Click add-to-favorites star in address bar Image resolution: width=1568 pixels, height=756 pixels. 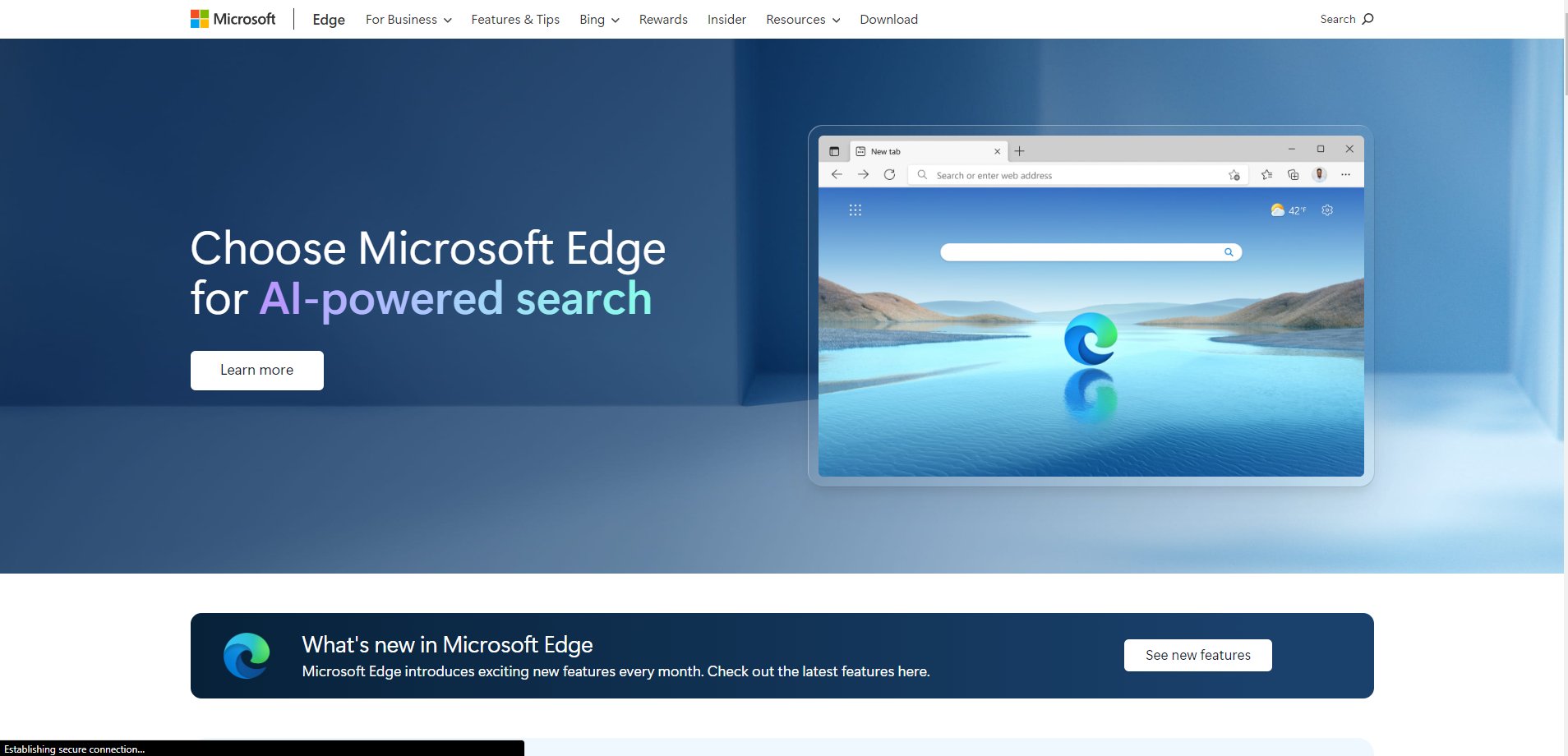1234,175
